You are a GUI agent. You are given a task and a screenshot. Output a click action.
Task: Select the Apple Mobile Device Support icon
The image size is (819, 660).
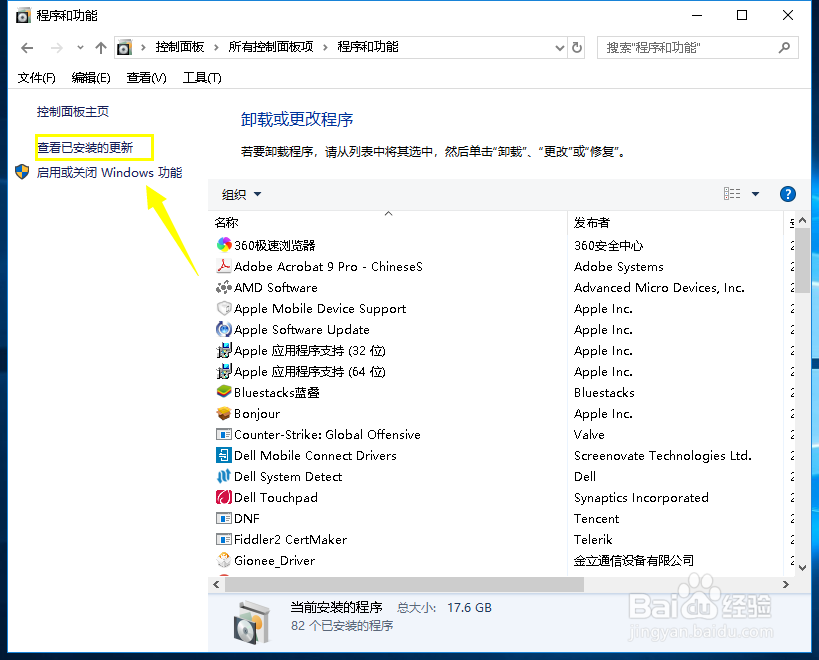[224, 308]
